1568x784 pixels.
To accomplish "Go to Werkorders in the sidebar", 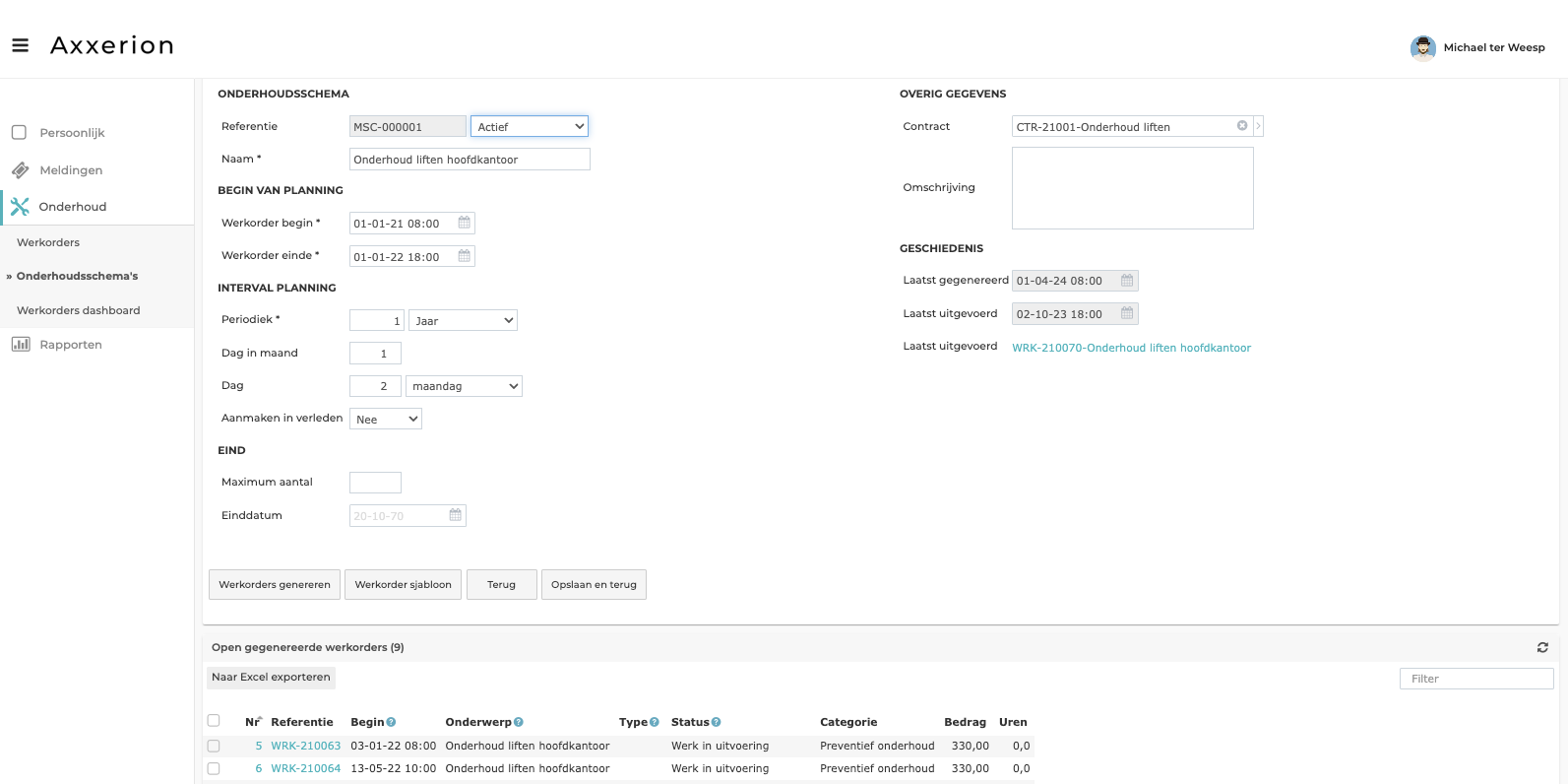I will click(x=48, y=242).
